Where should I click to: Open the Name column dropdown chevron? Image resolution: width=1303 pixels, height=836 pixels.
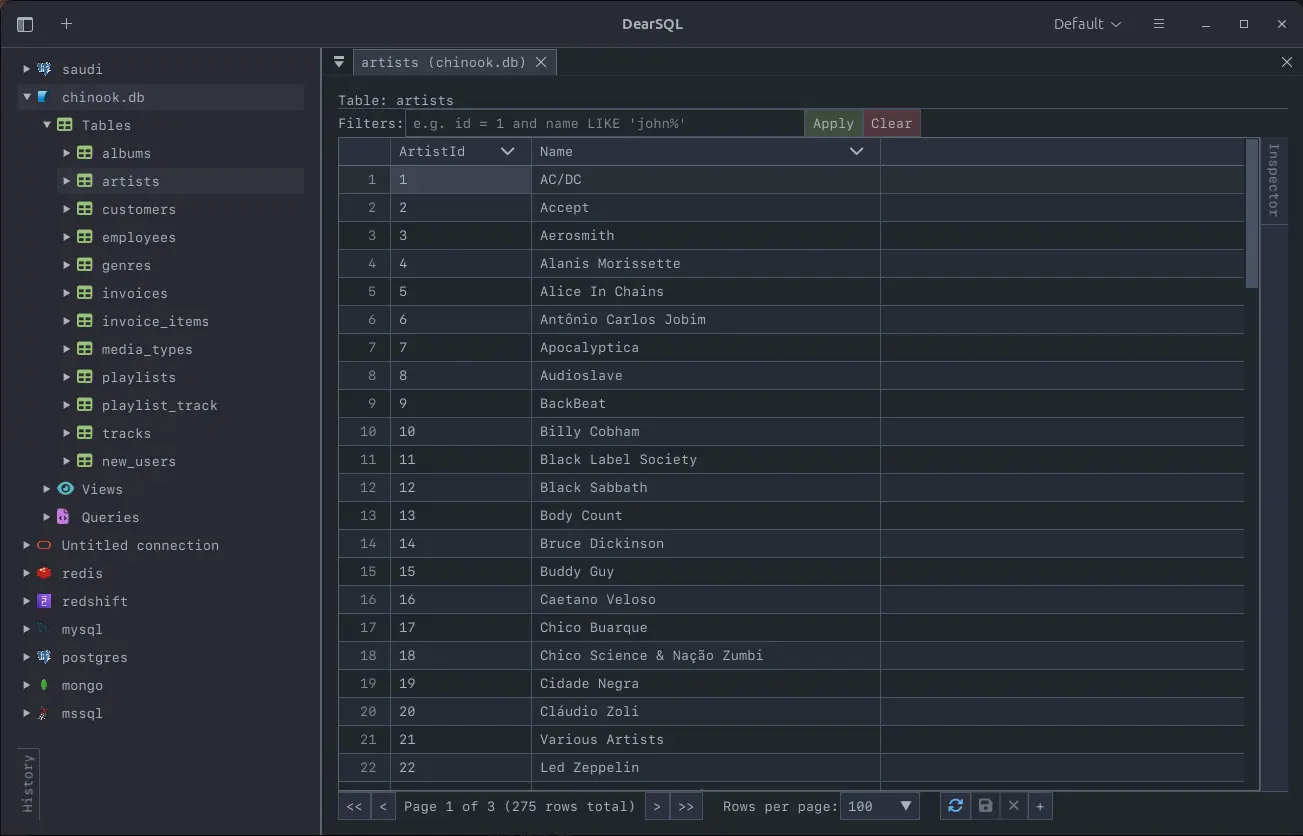click(857, 151)
